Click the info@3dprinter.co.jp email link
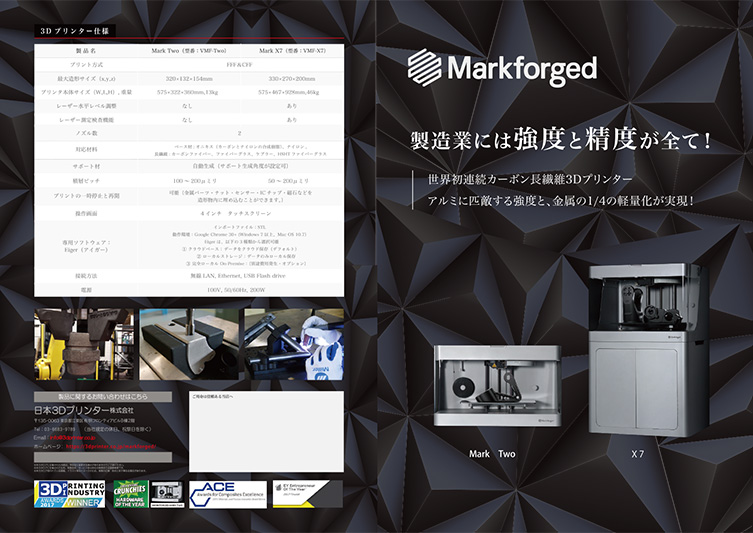Viewport: 753px width, 533px height. [72, 437]
